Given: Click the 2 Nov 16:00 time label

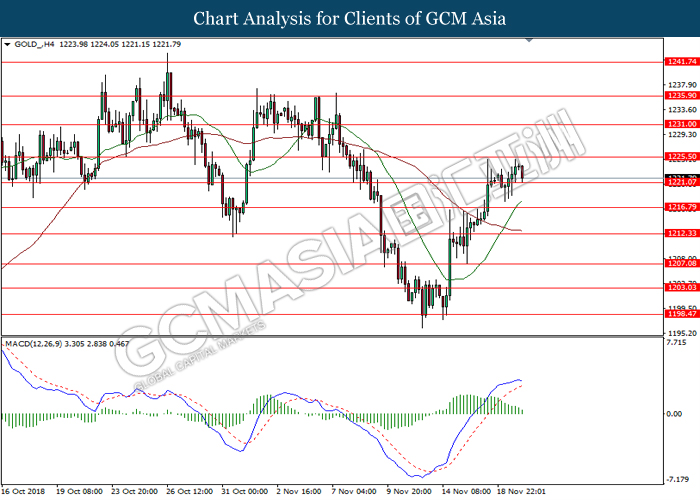Looking at the screenshot, I should point(299,491).
